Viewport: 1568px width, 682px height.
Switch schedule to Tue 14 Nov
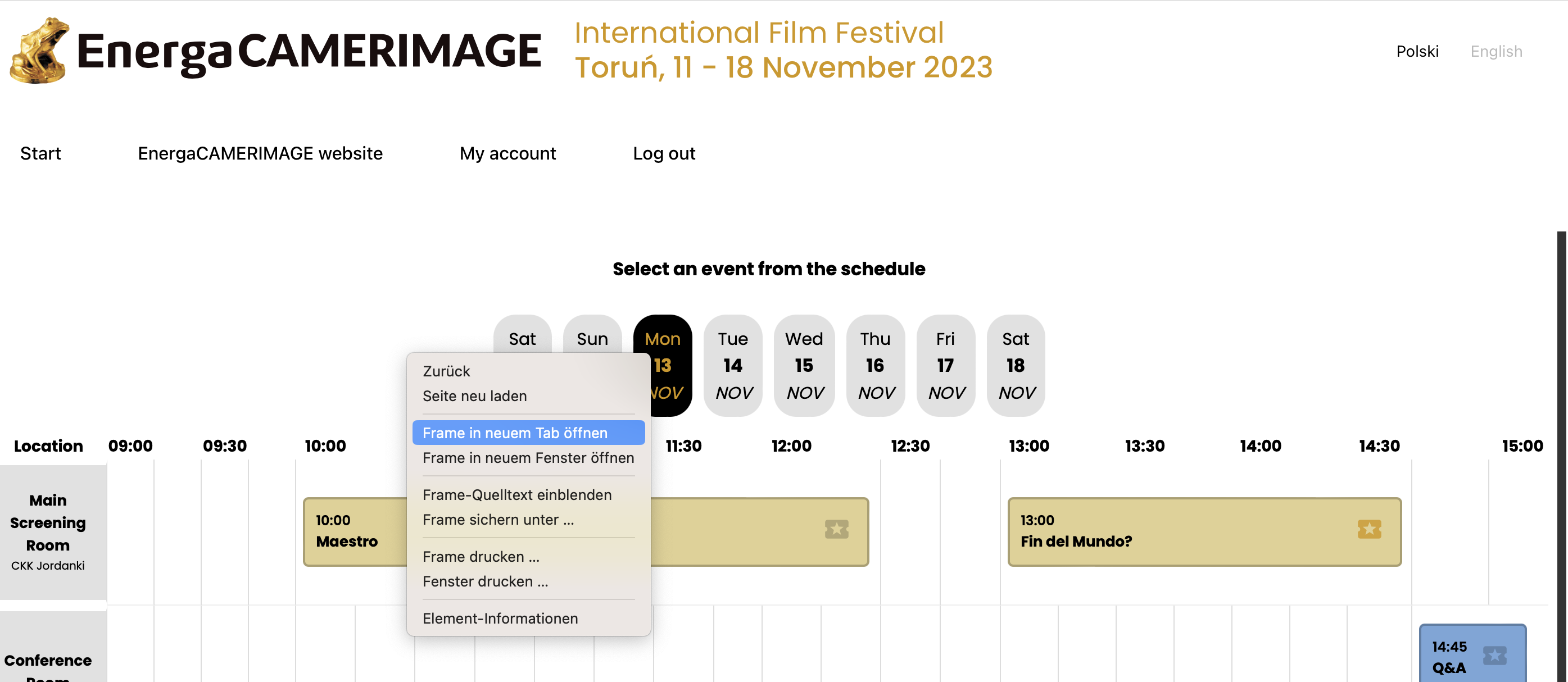732,365
